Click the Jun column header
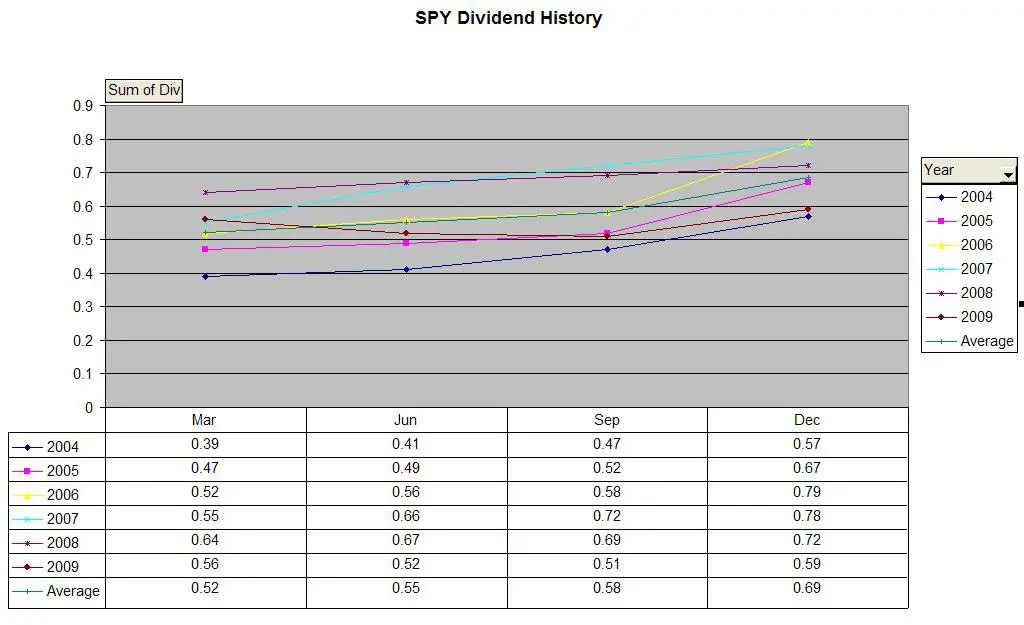This screenshot has width=1024, height=625. click(406, 420)
